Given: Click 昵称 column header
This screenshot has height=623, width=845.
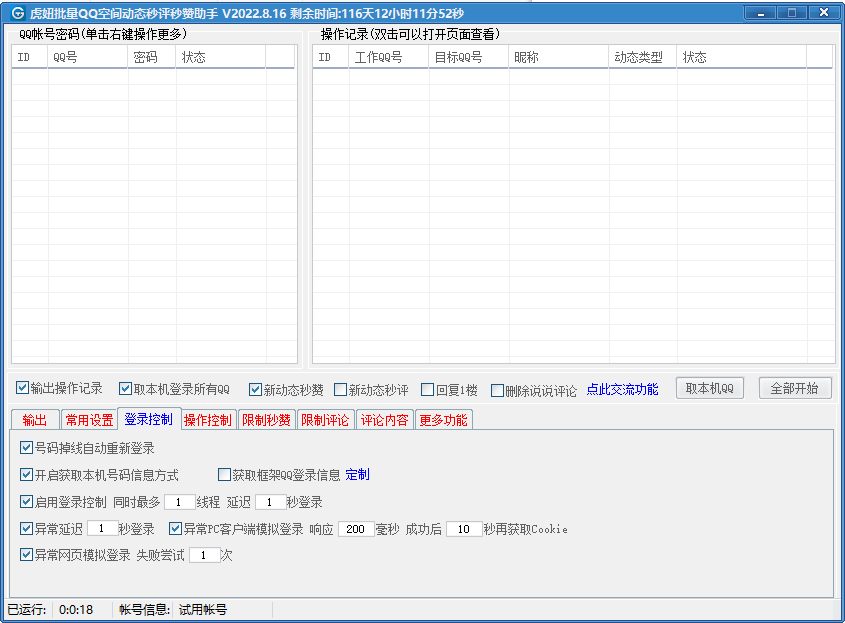Looking at the screenshot, I should [x=559, y=57].
